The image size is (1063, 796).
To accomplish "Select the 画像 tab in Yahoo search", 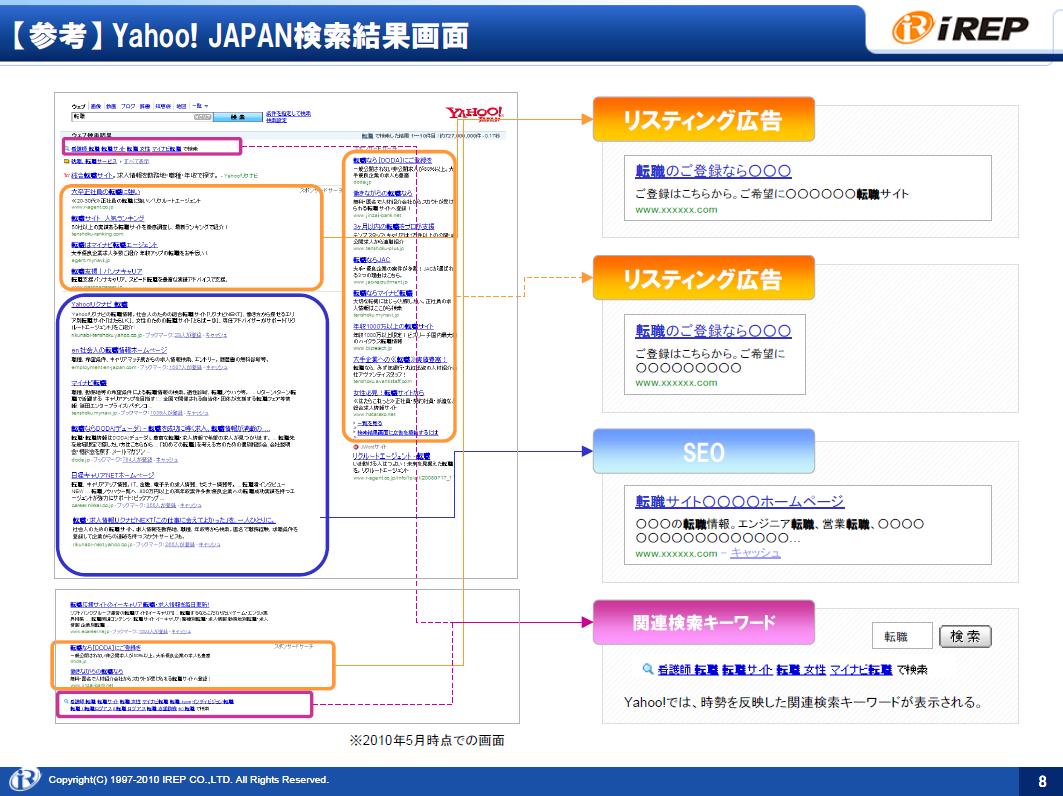I will coord(96,106).
